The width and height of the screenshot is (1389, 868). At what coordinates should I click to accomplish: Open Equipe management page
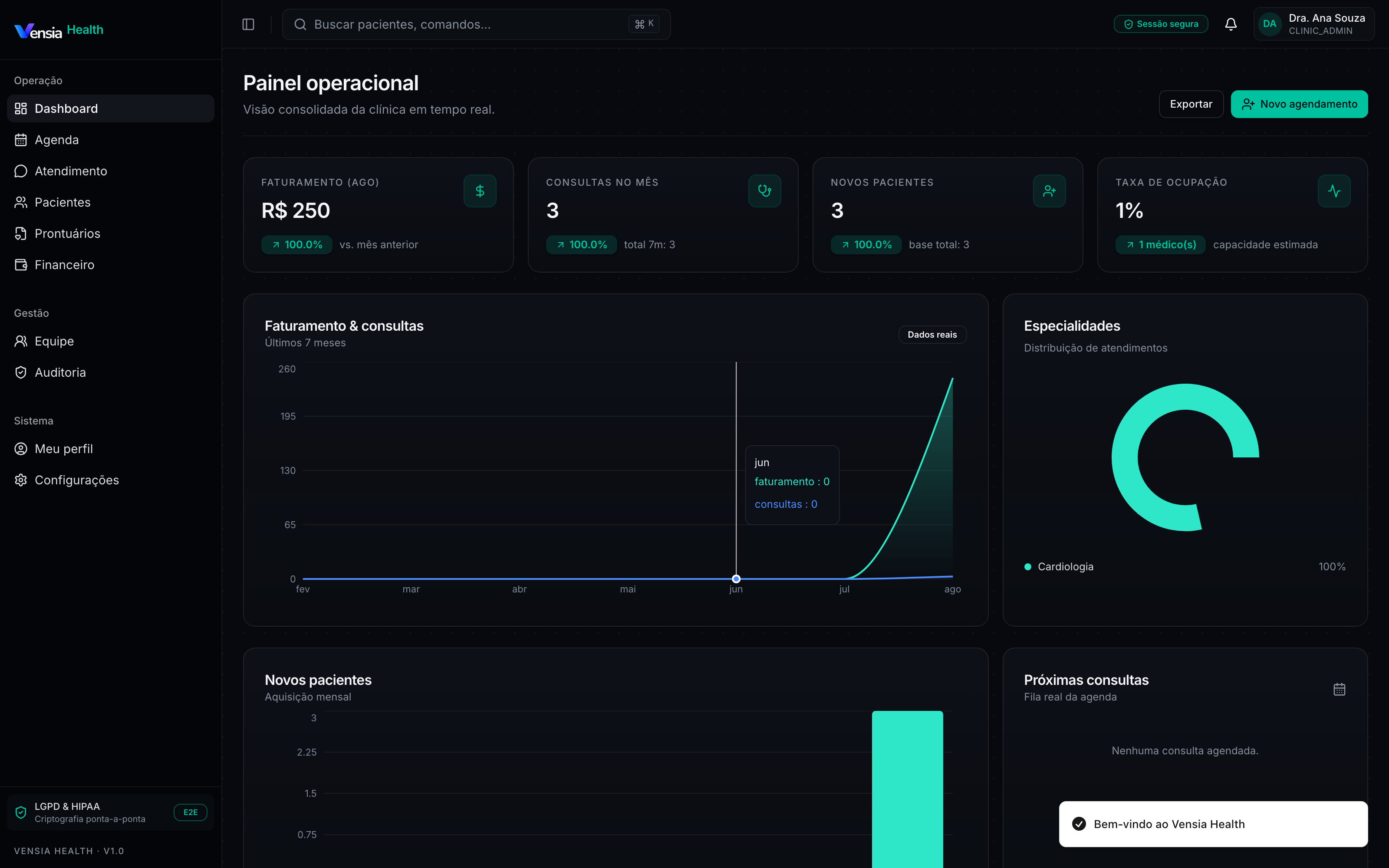(x=111, y=341)
